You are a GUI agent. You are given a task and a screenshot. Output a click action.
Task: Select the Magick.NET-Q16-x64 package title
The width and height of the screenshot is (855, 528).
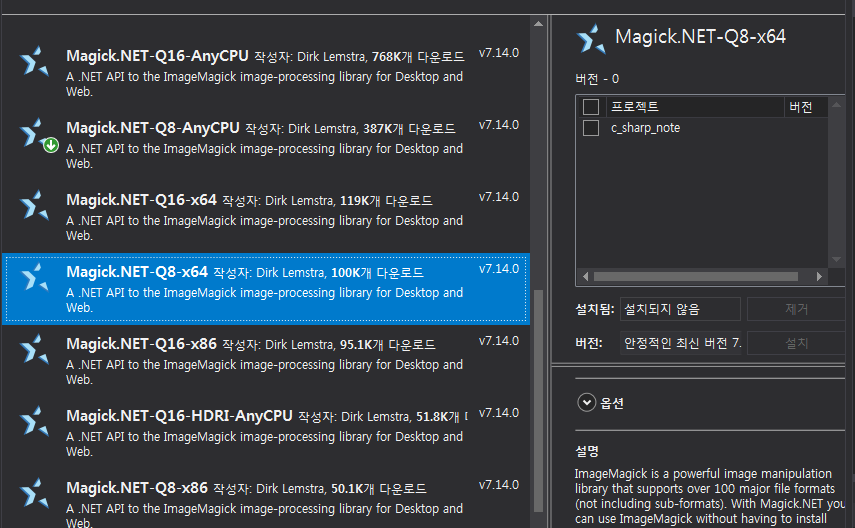pos(141,200)
